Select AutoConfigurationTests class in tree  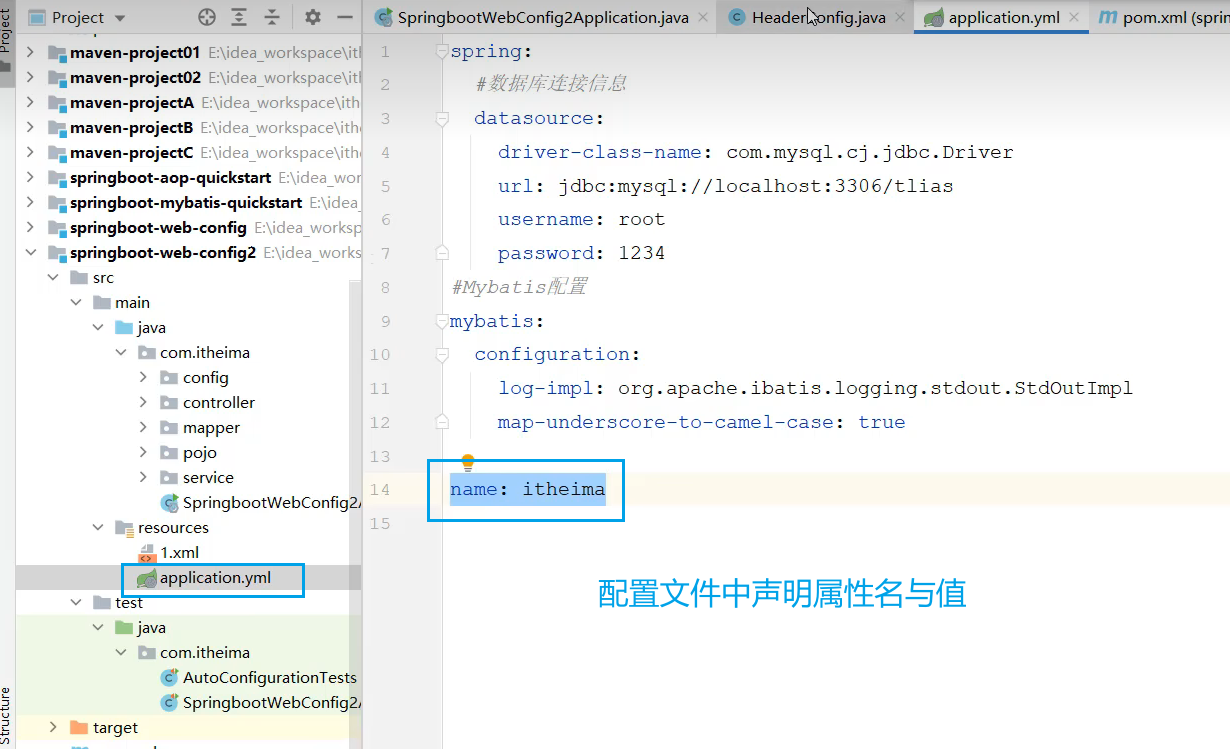(x=269, y=678)
